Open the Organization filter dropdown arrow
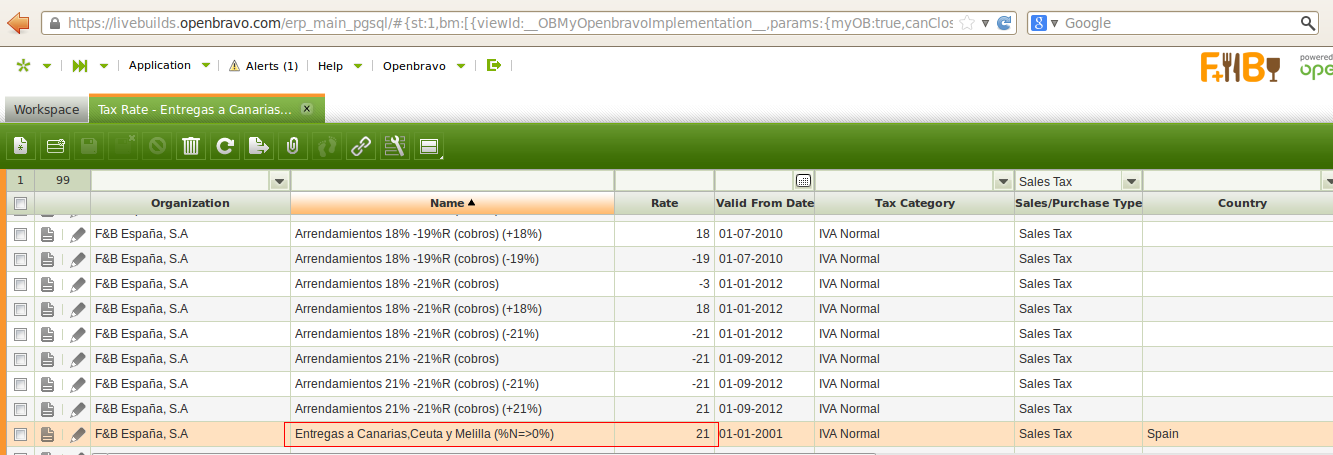Viewport: 1333px width, 455px height. [x=280, y=182]
